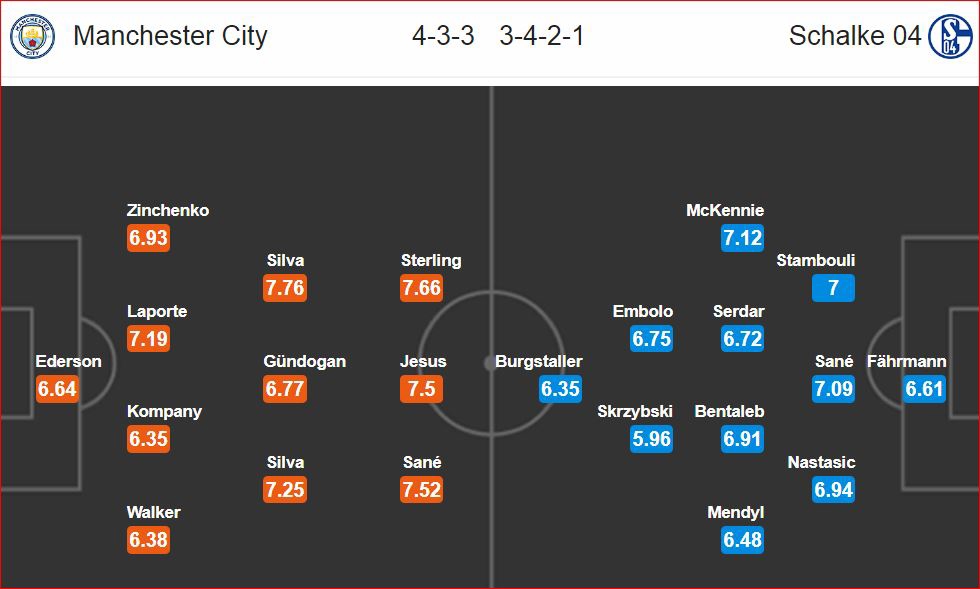980x589 pixels.
Task: Click McKennie's 7.12 rating badge
Action: (742, 238)
